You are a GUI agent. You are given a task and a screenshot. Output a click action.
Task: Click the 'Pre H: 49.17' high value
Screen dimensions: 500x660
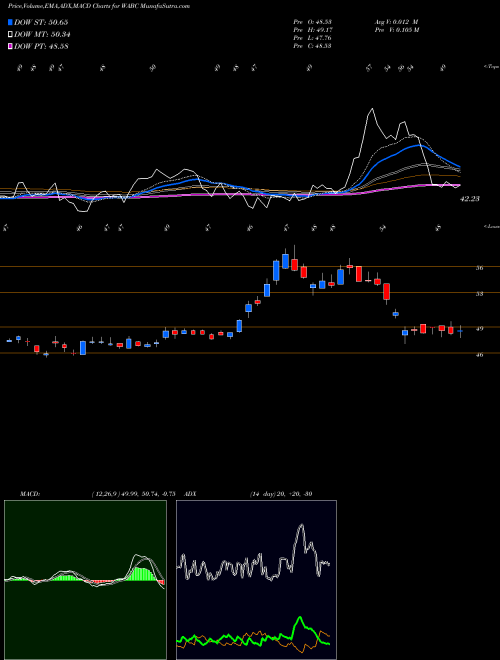click(312, 30)
